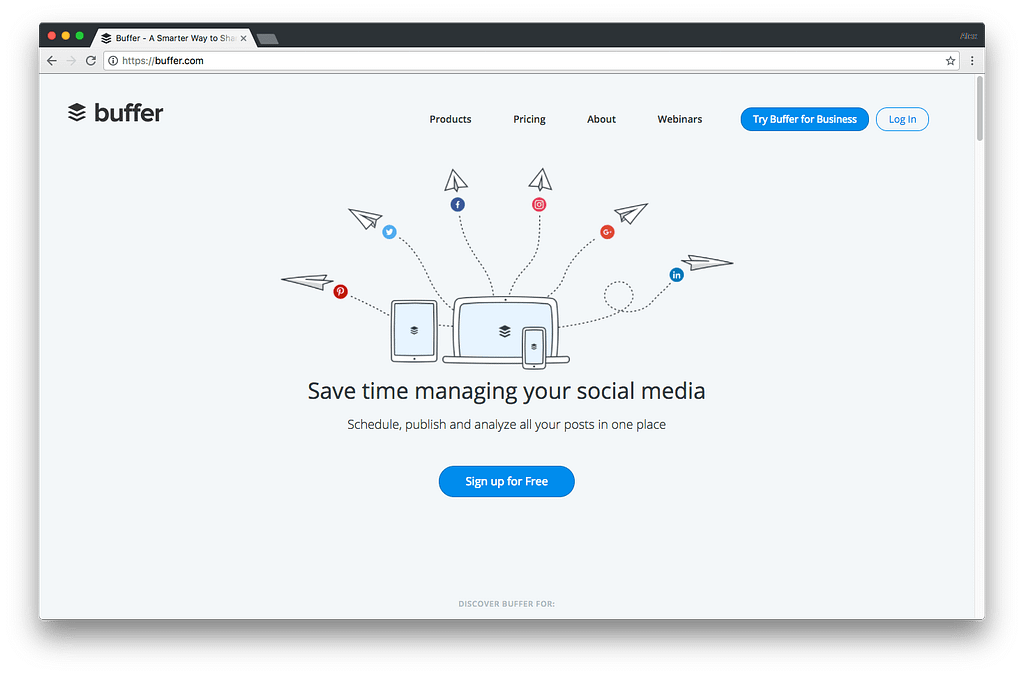Image resolution: width=1024 pixels, height=675 pixels.
Task: Click the 'Save time managing your social media' heading
Action: click(506, 391)
